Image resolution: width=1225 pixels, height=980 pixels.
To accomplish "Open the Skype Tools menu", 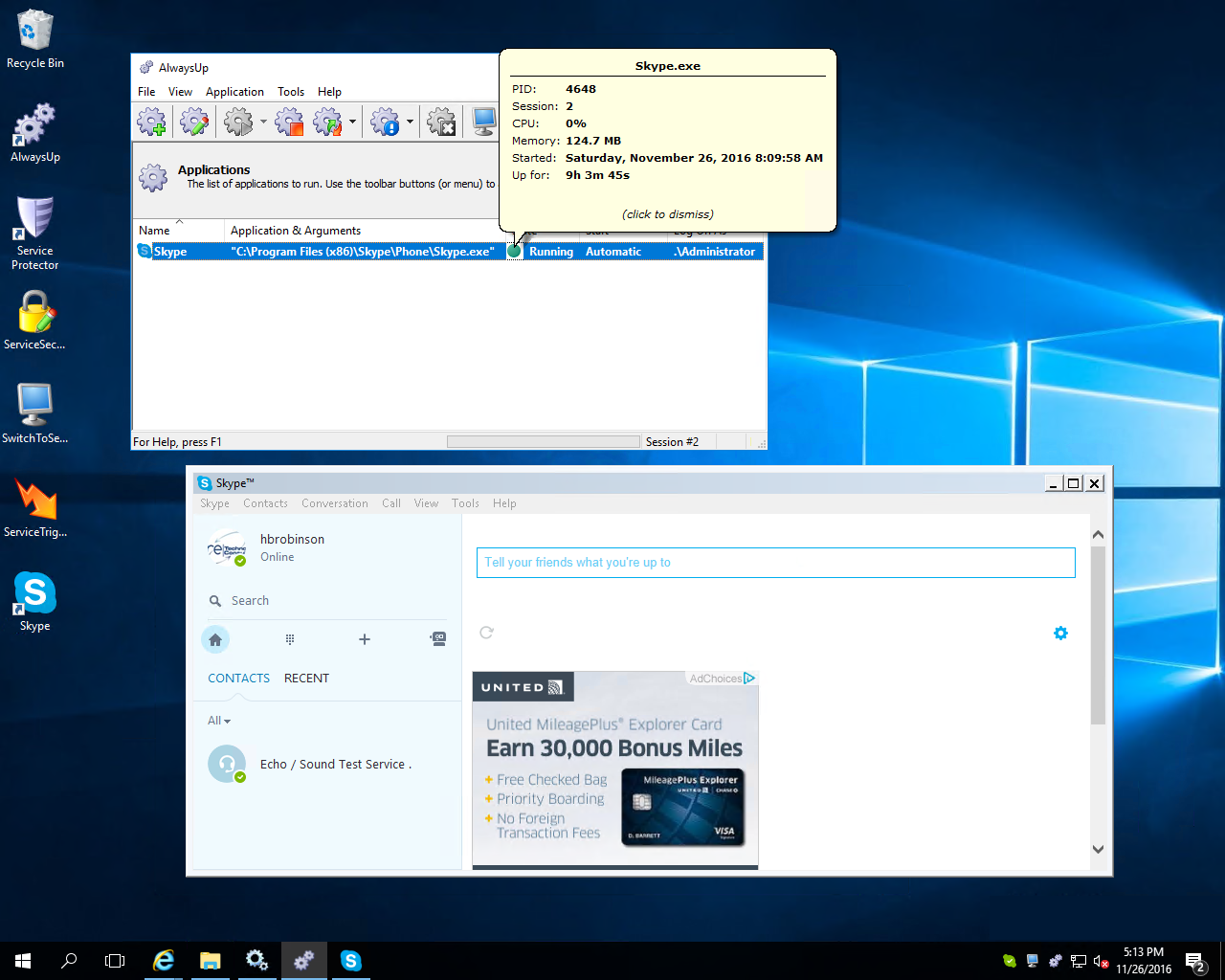I will click(465, 503).
